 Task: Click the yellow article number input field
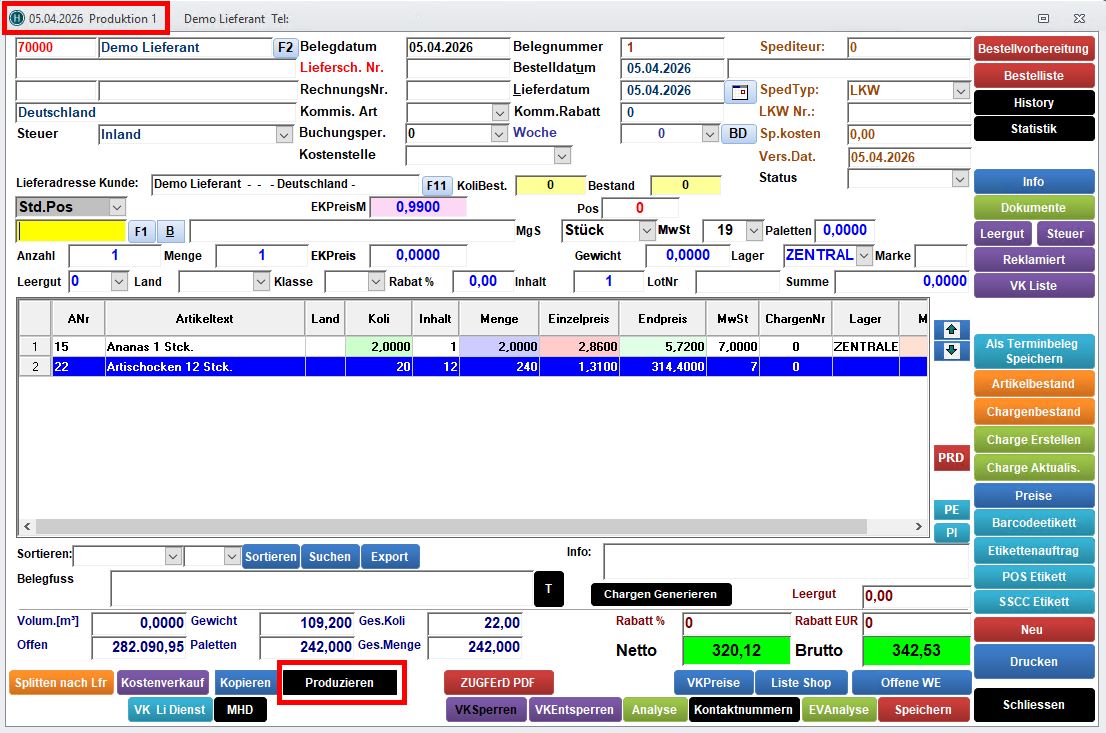pyautogui.click(x=71, y=231)
